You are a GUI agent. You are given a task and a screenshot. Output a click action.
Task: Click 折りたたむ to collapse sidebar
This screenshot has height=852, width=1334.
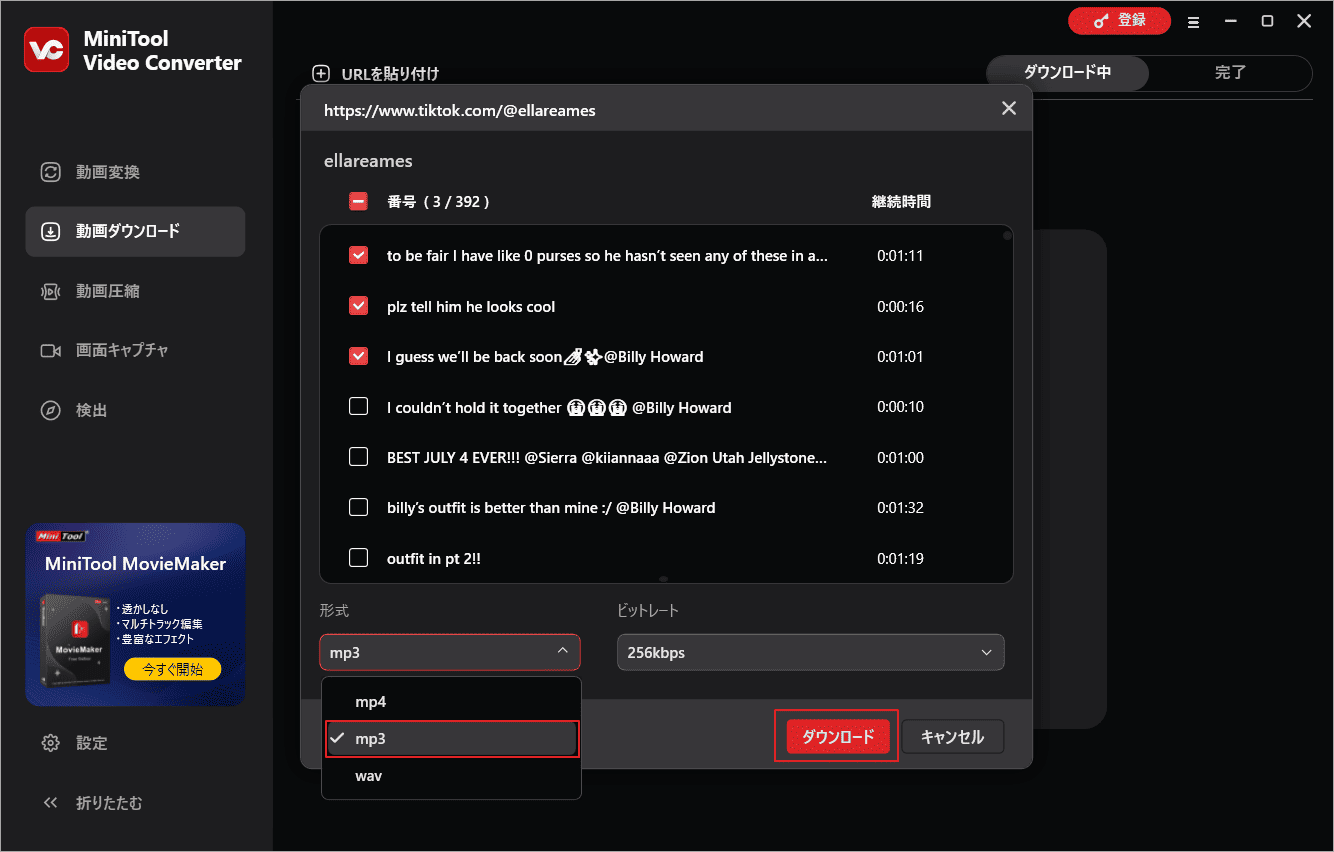point(135,803)
